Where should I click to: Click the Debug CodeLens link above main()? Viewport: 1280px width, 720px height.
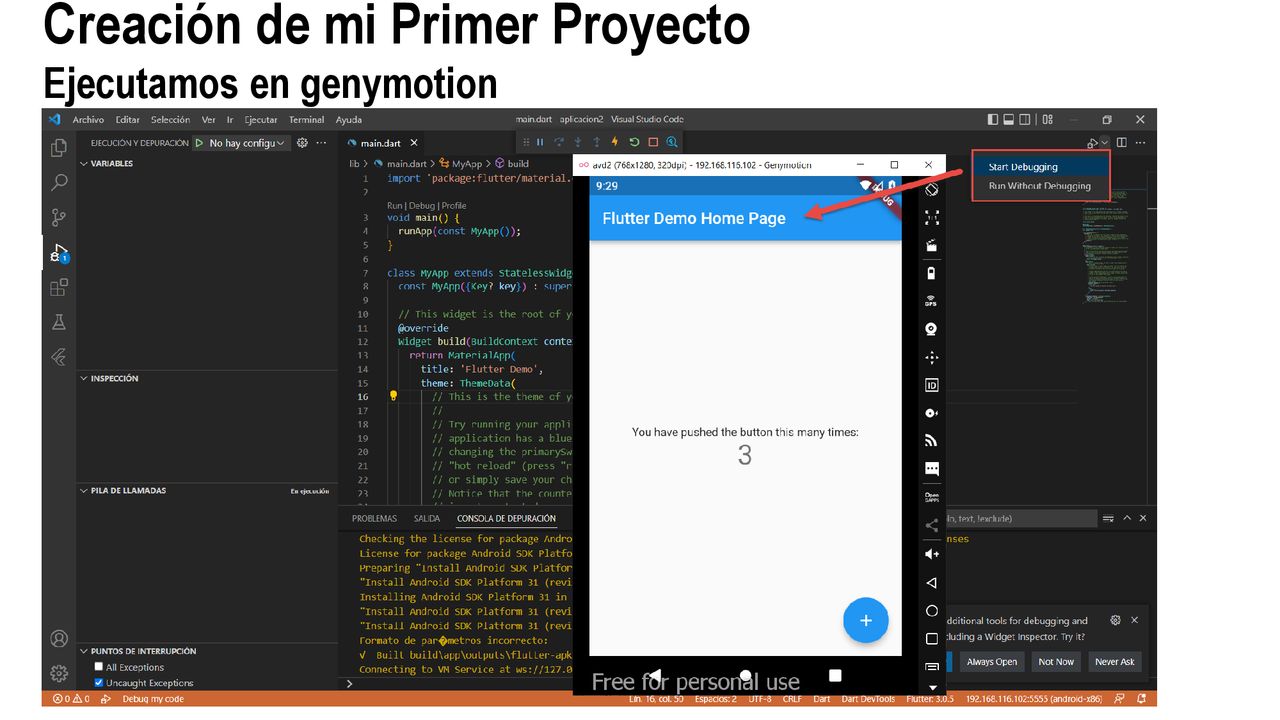422,206
